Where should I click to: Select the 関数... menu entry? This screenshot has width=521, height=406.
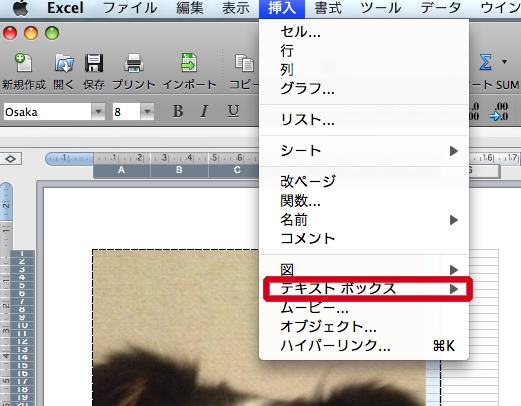click(x=300, y=201)
